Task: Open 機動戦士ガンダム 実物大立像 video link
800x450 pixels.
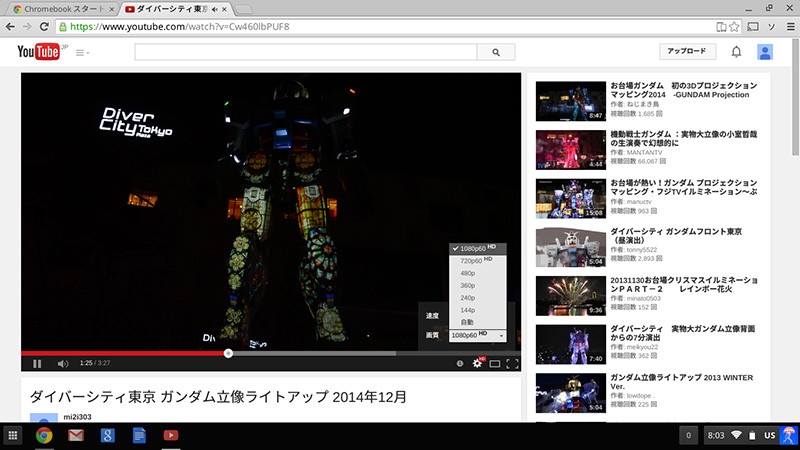Action: (x=684, y=139)
